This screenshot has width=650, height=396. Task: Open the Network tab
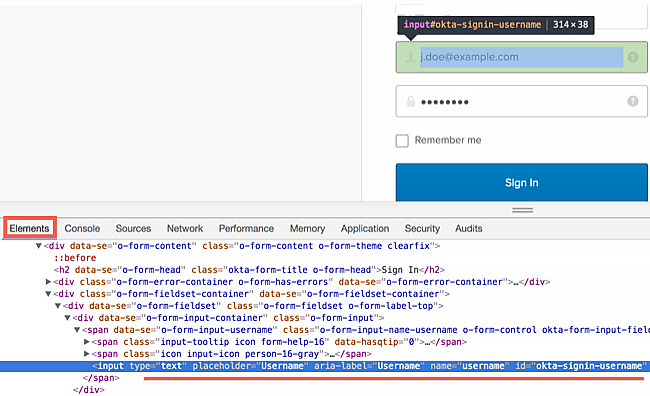click(x=185, y=228)
